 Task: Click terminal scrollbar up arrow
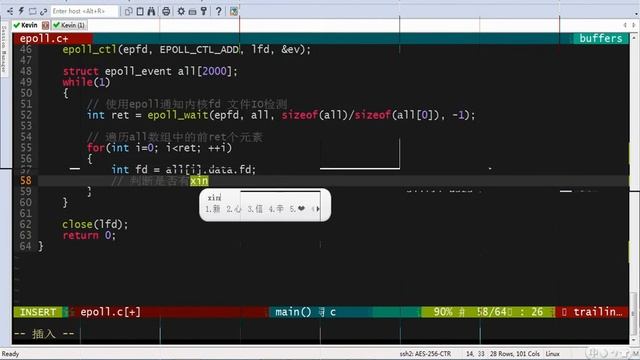tap(633, 38)
